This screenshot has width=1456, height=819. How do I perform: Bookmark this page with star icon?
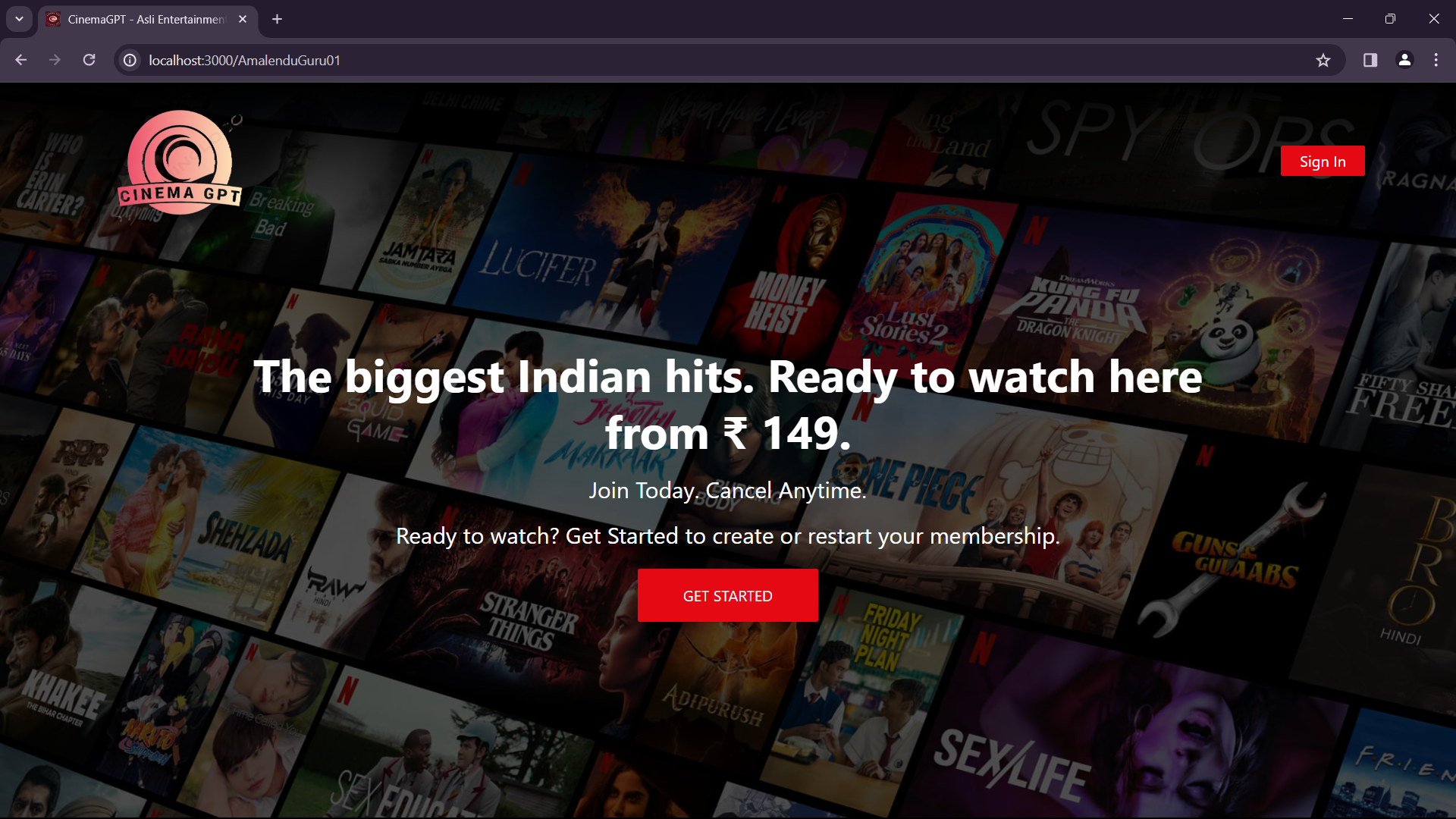click(1323, 60)
